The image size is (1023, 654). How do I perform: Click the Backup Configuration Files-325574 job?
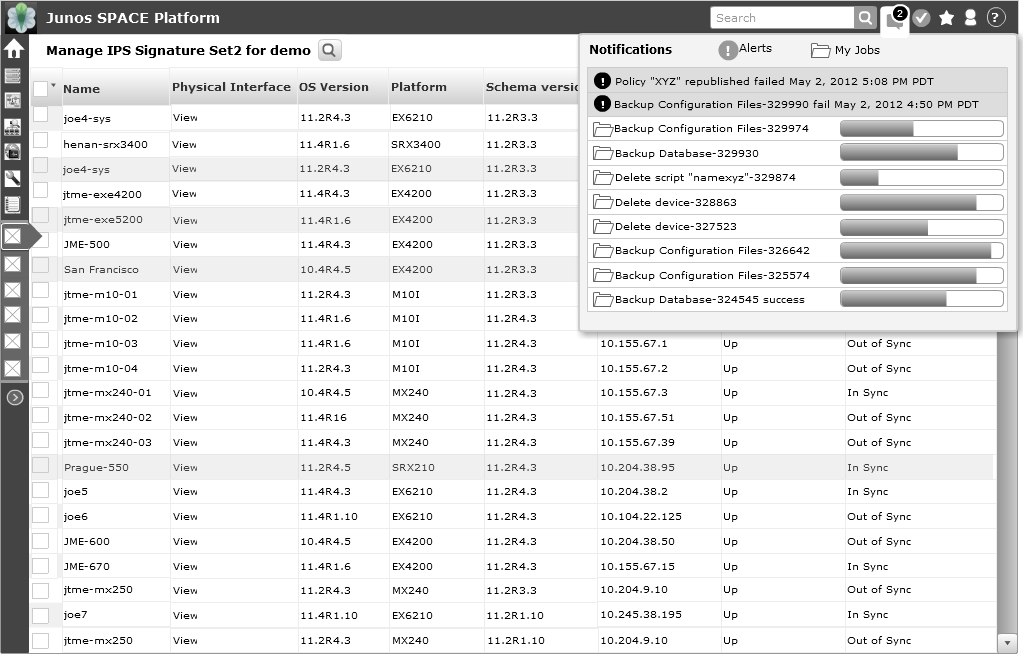pyautogui.click(x=797, y=275)
